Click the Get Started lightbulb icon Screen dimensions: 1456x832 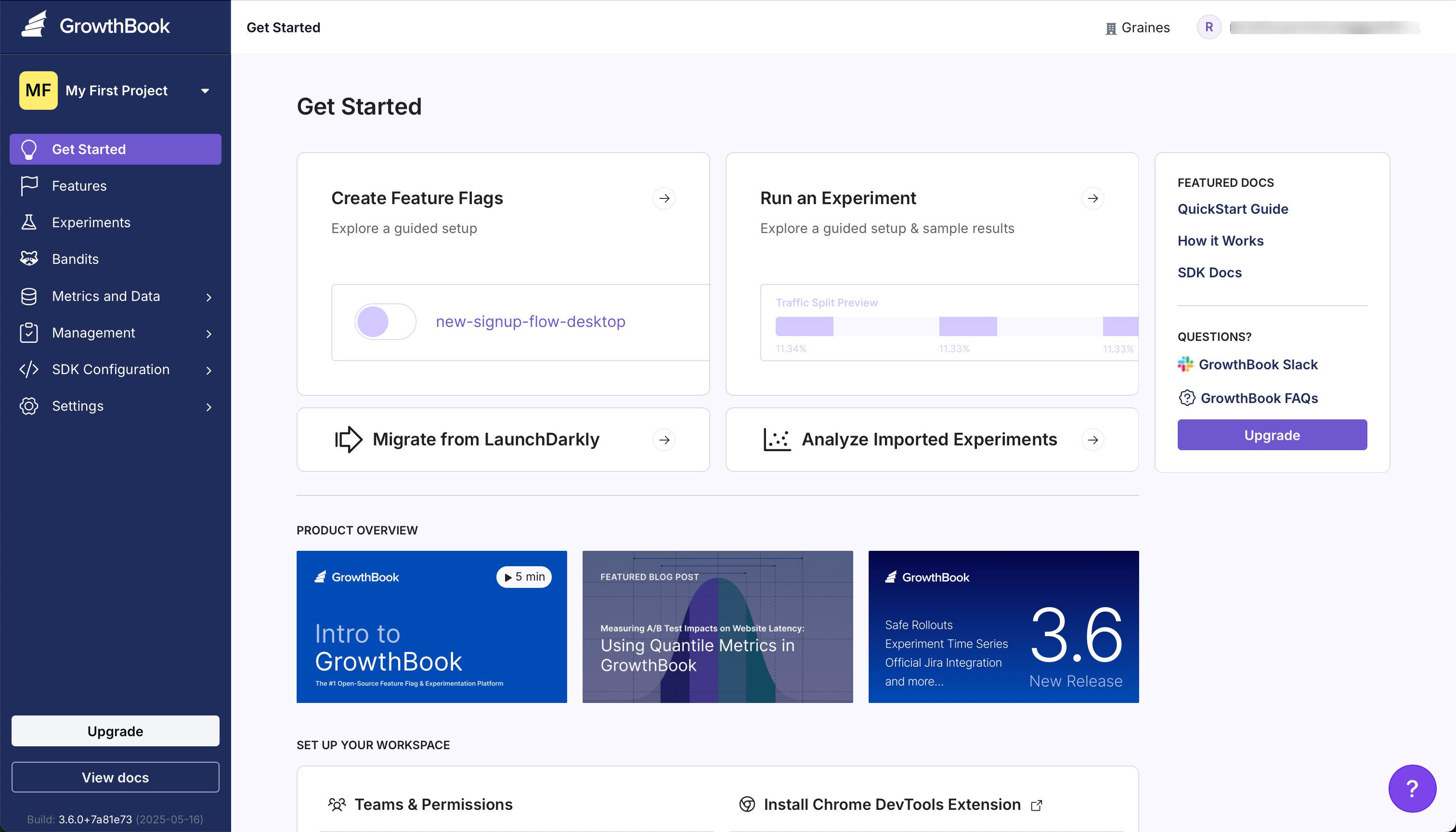click(x=28, y=149)
